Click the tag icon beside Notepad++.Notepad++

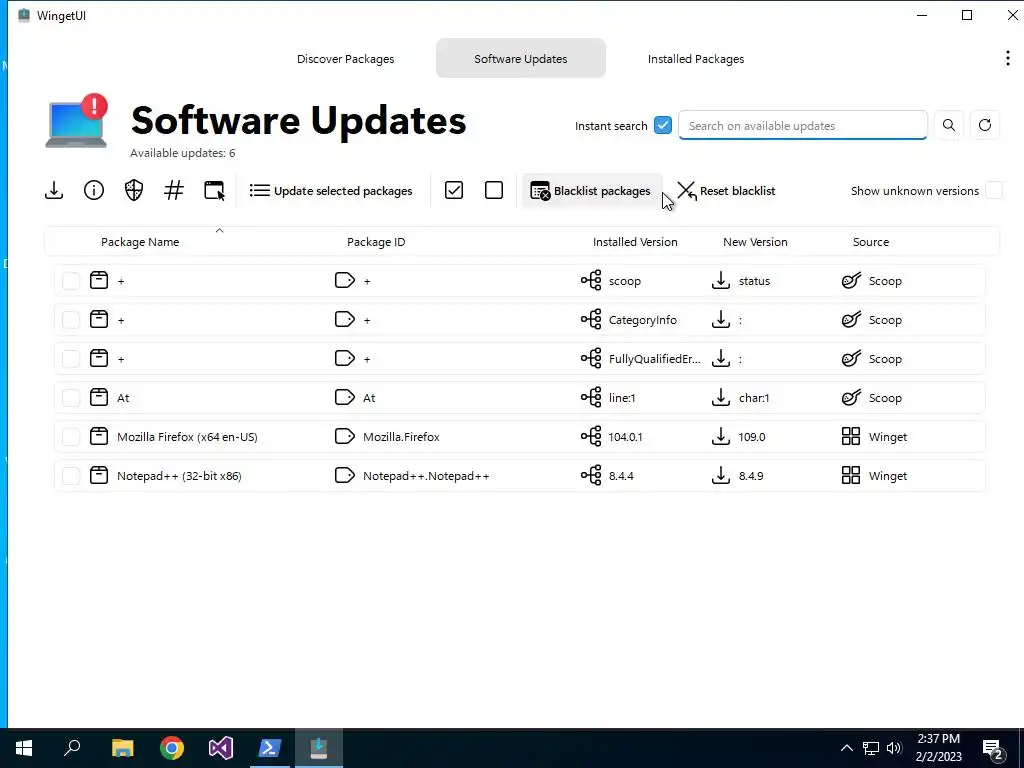point(344,475)
